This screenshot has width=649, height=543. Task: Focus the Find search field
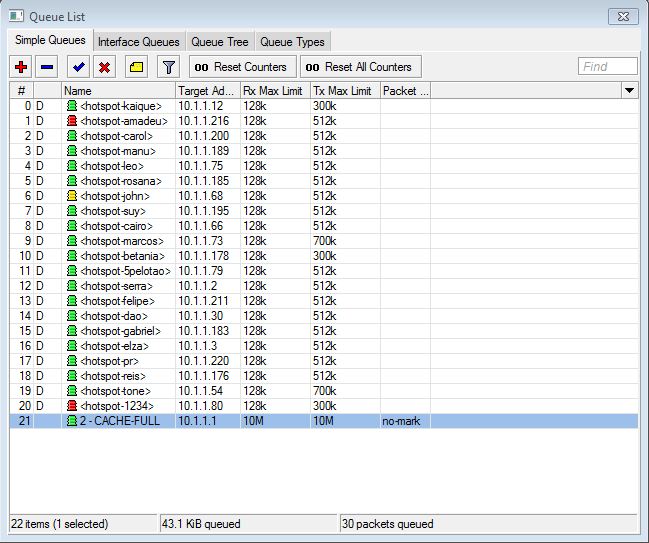pyautogui.click(x=607, y=66)
